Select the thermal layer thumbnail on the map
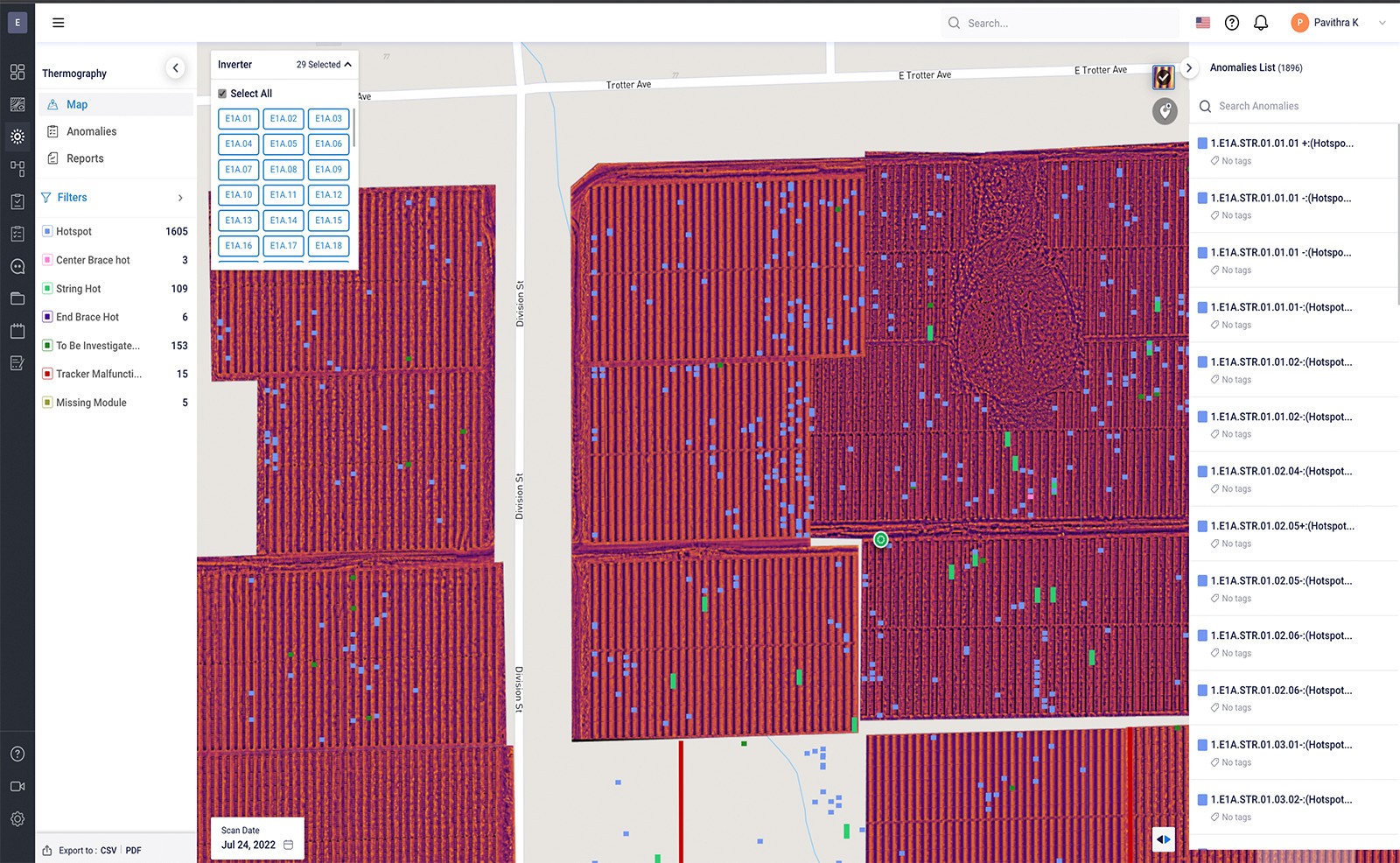 pyautogui.click(x=1163, y=78)
